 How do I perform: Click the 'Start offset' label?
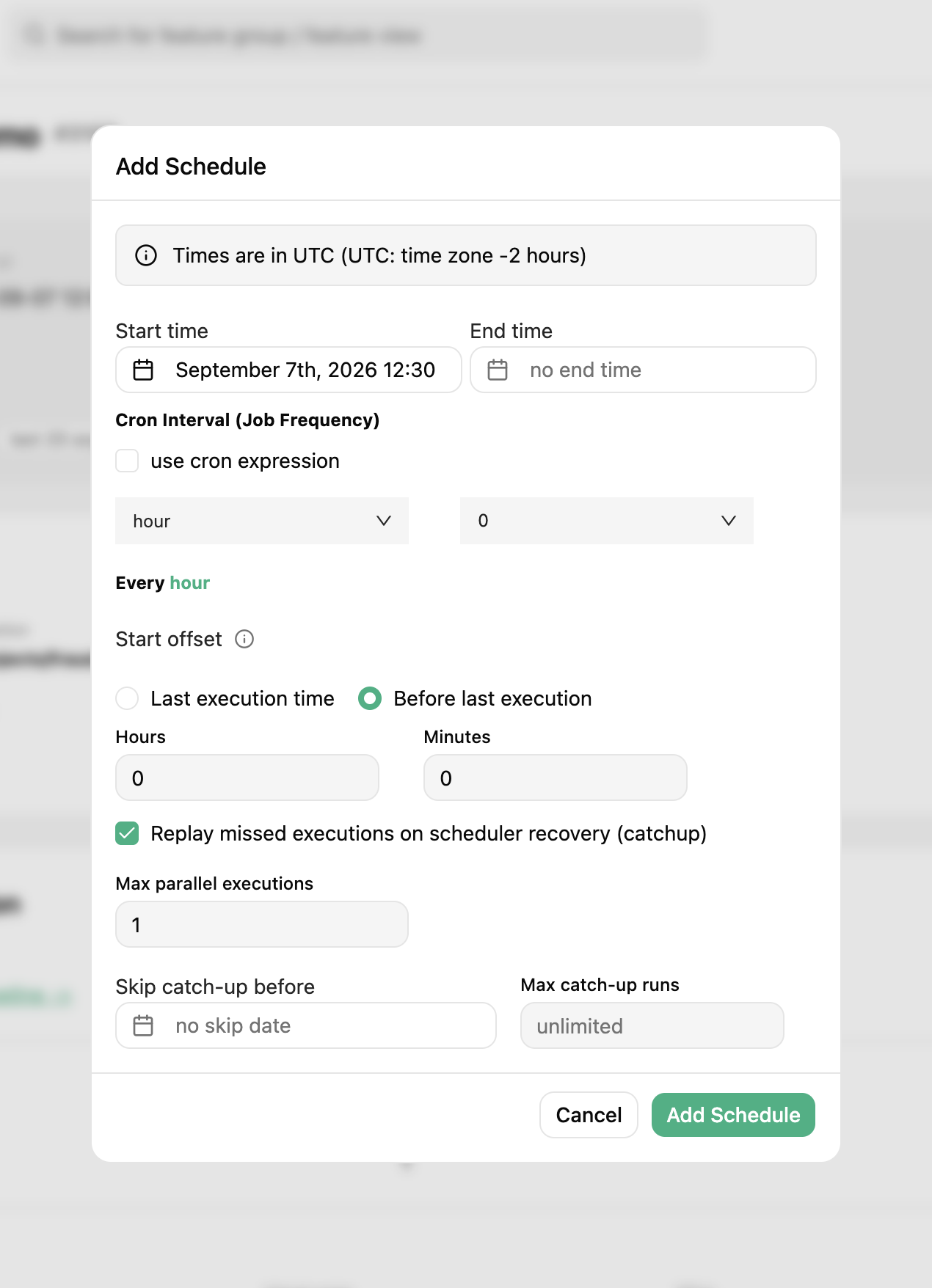(x=169, y=639)
